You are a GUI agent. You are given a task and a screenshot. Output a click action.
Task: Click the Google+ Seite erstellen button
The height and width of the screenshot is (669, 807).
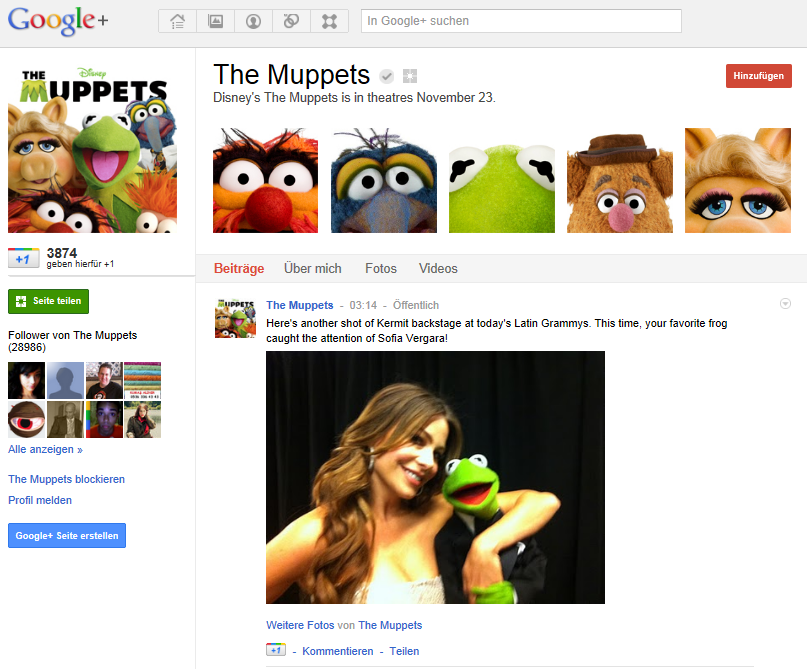67,536
